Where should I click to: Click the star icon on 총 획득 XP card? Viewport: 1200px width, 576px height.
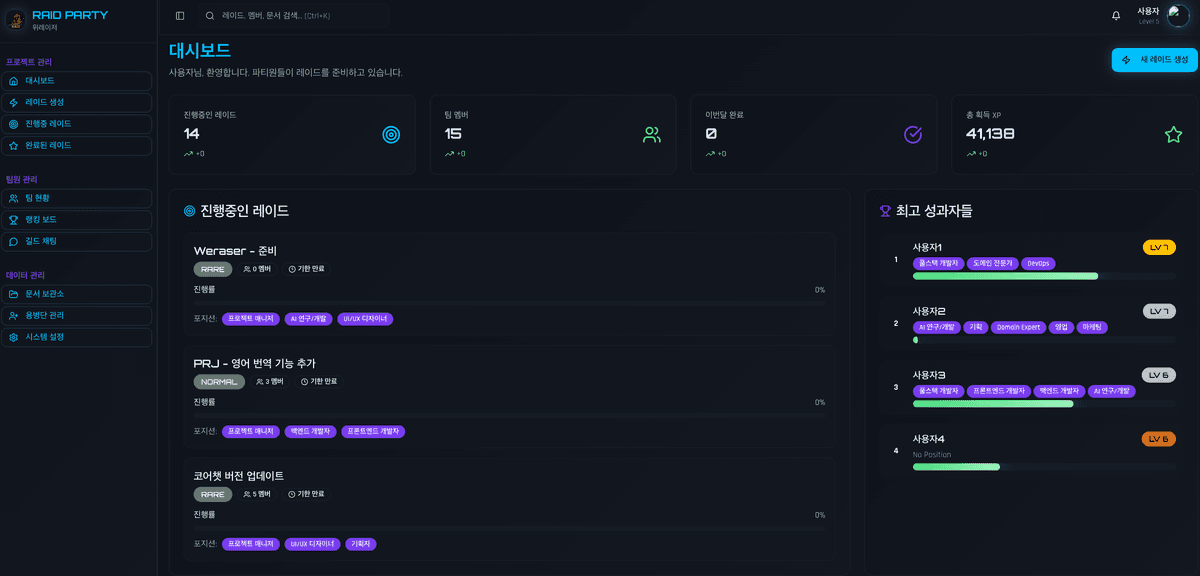click(1173, 134)
